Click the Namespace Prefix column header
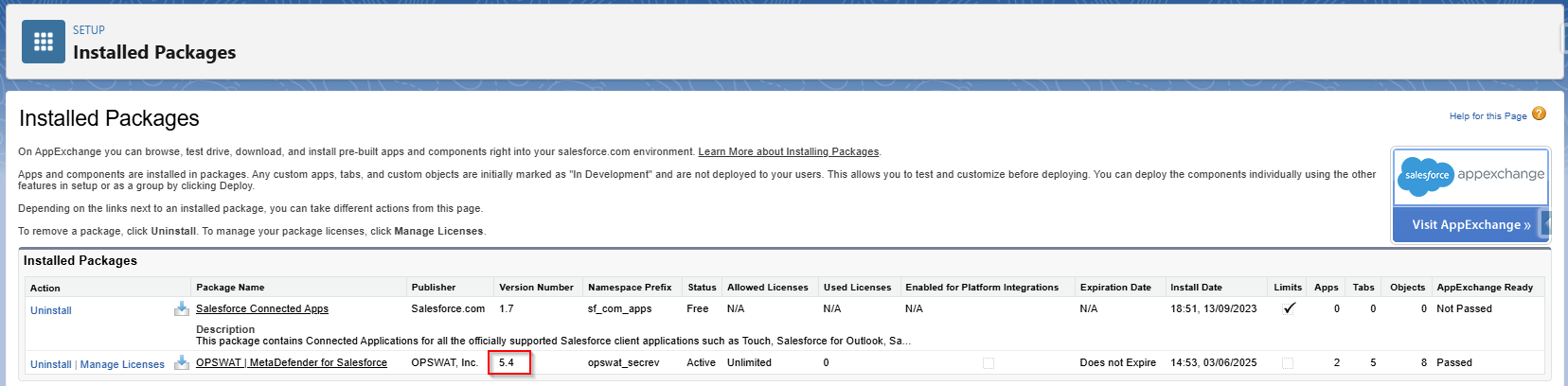1568x386 pixels. 630,287
